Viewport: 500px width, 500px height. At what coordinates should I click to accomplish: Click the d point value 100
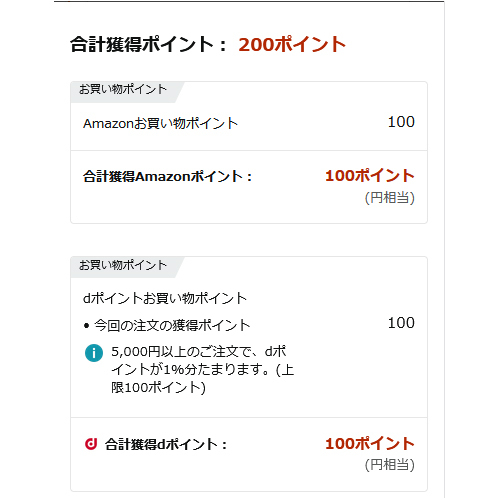click(401, 323)
